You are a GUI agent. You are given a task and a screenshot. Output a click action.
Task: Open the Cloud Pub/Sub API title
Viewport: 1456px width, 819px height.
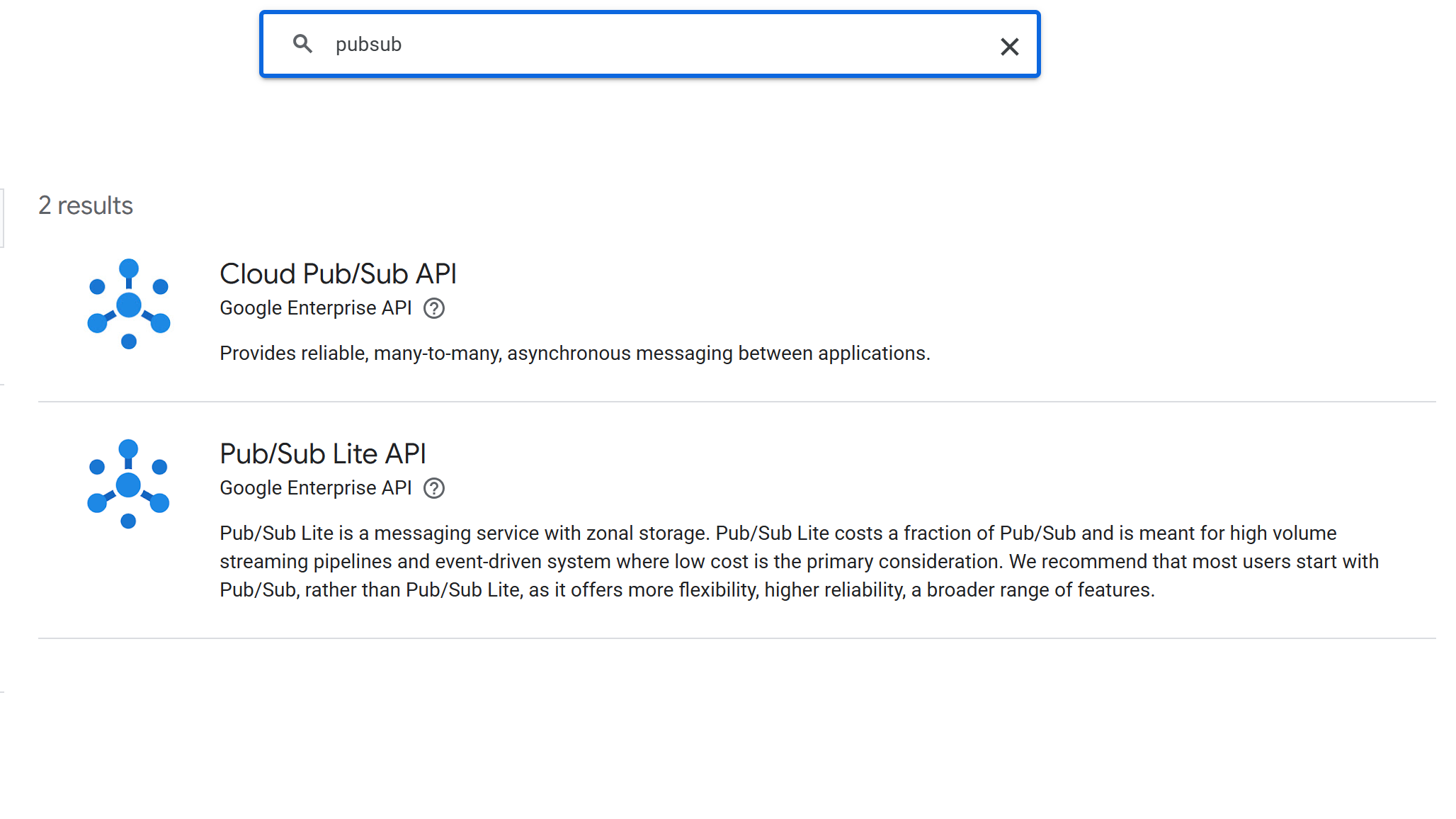coord(338,274)
